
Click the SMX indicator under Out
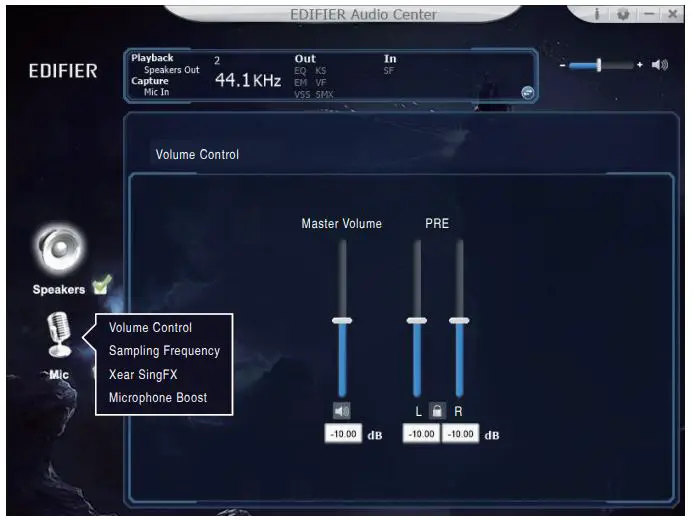[x=324, y=95]
